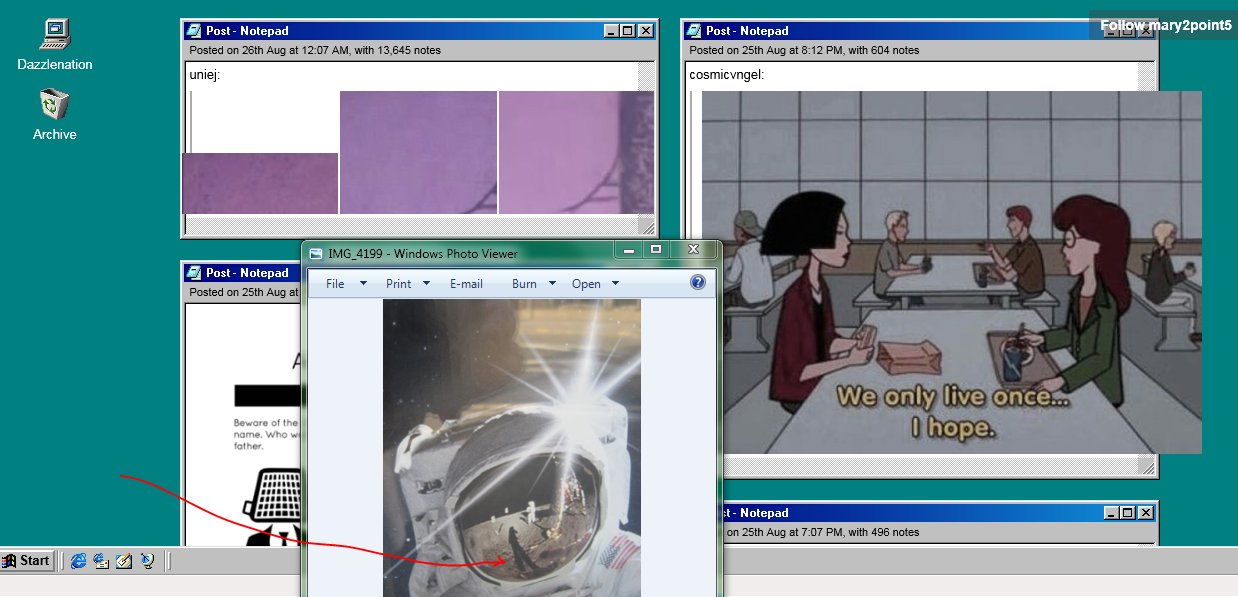Maximize the uniej Post Notepad window
The height and width of the screenshot is (597, 1238).
click(627, 31)
